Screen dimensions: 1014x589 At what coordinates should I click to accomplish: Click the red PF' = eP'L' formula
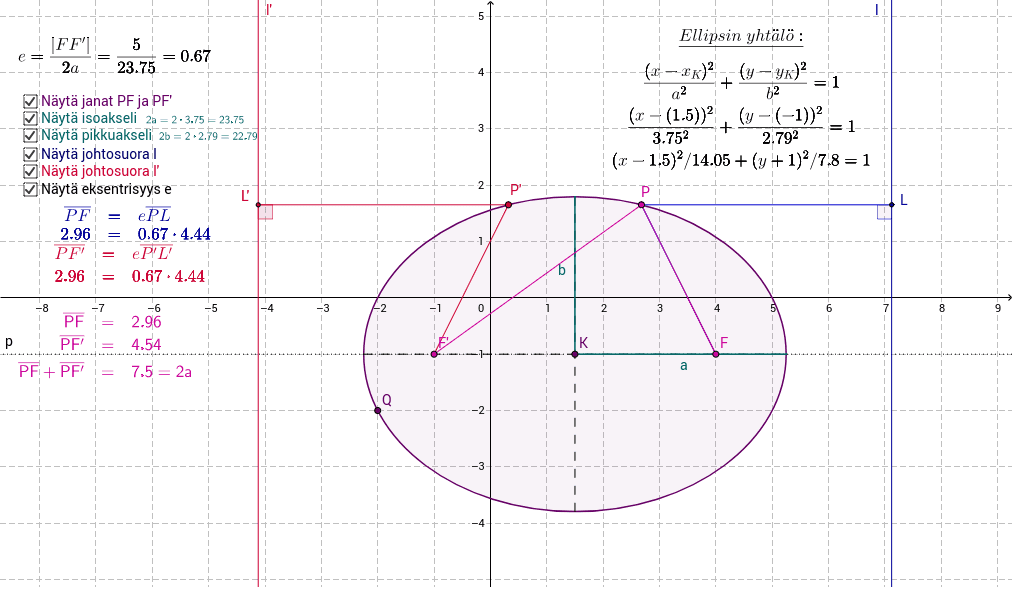point(113,253)
